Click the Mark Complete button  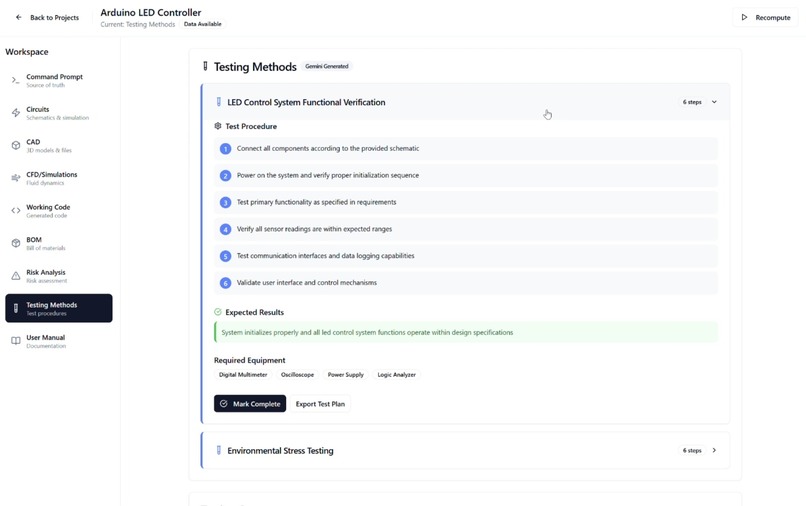[250, 404]
